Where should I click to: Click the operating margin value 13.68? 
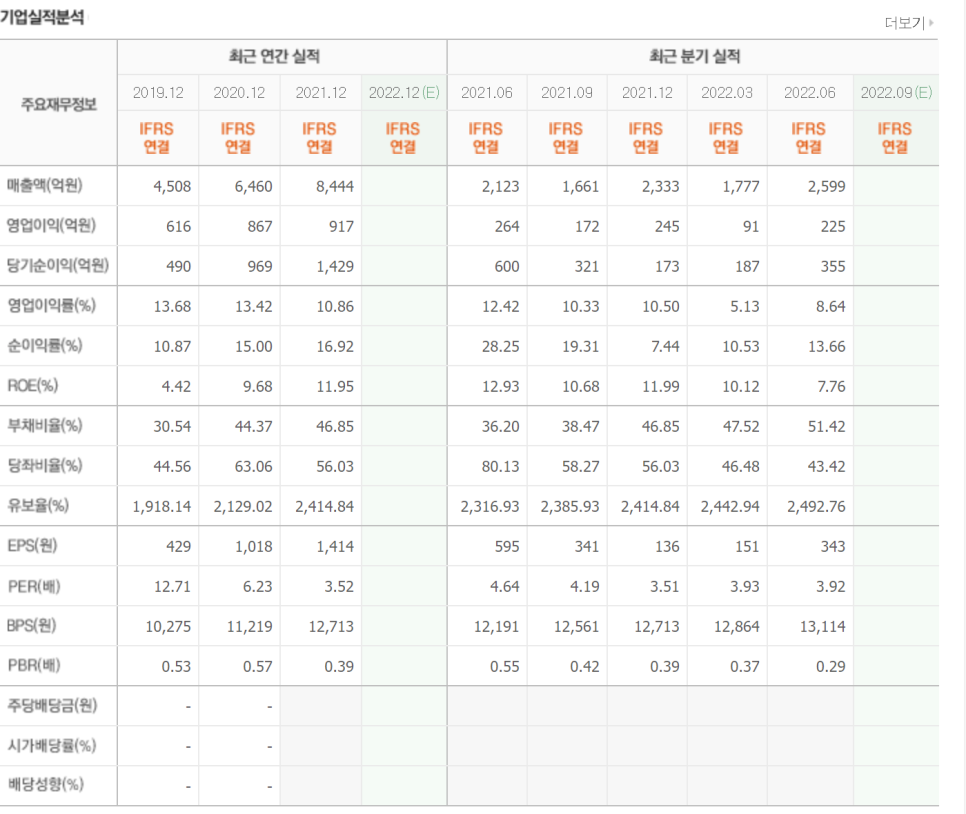click(172, 307)
